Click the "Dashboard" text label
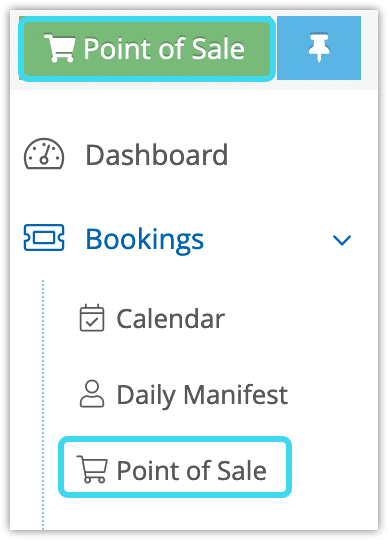Screen dimensions: 388x540 [x=157, y=155]
